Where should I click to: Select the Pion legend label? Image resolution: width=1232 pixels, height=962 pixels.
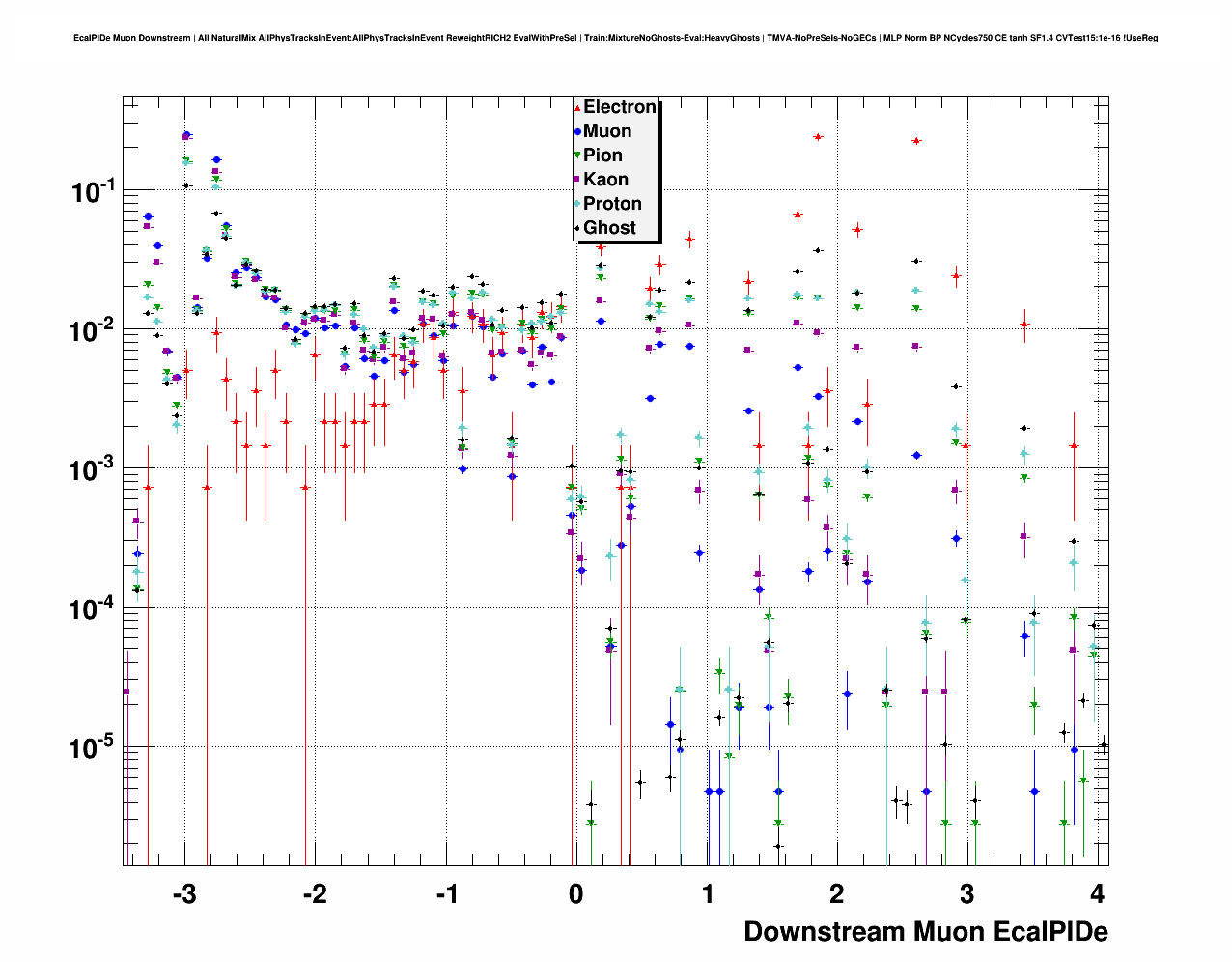[x=602, y=156]
